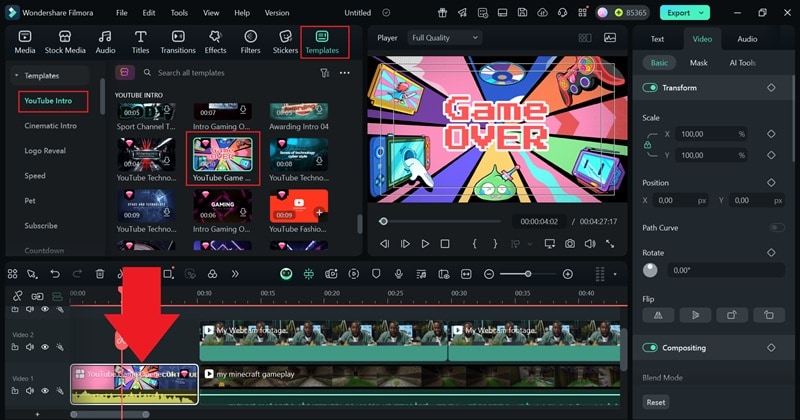Delete selected clip with trash icon

[x=100, y=274]
